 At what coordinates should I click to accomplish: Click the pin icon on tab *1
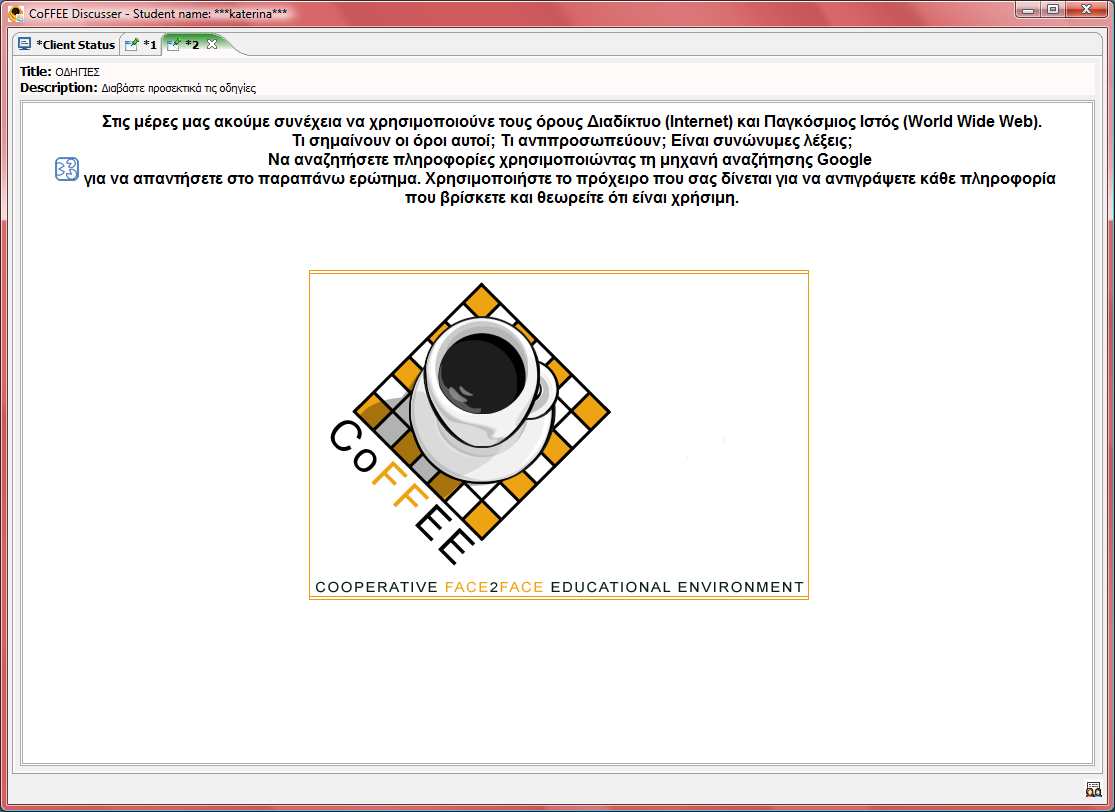click(x=132, y=45)
